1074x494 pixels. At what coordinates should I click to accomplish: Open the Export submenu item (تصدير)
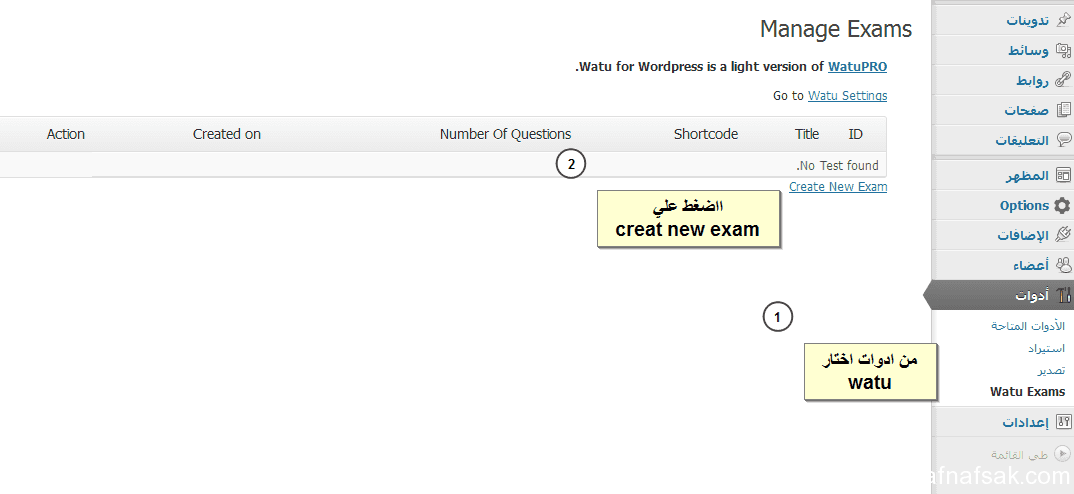(x=1050, y=370)
